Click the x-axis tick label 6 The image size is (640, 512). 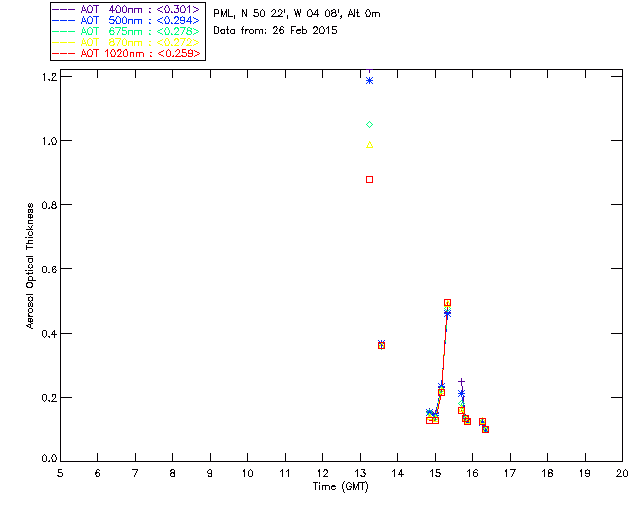click(x=98, y=473)
